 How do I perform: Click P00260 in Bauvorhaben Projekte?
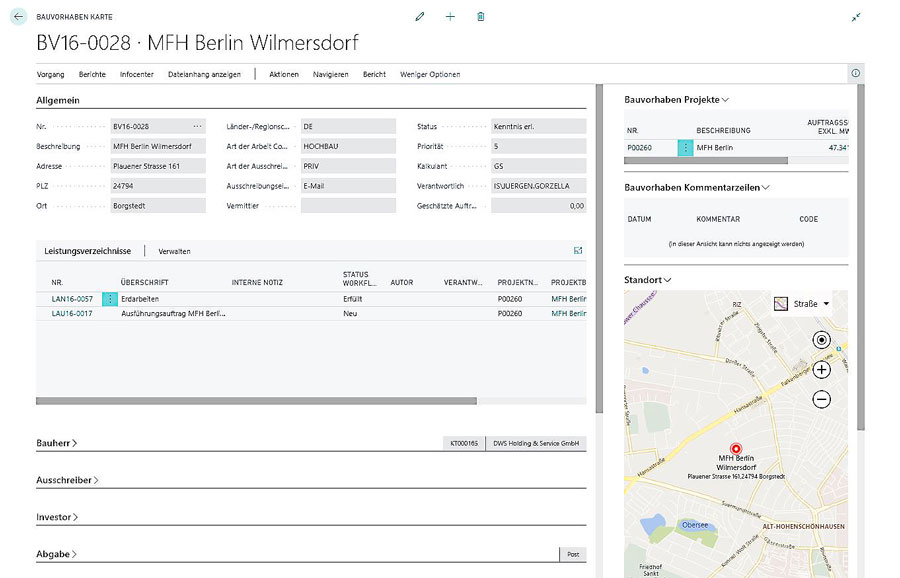coord(639,148)
